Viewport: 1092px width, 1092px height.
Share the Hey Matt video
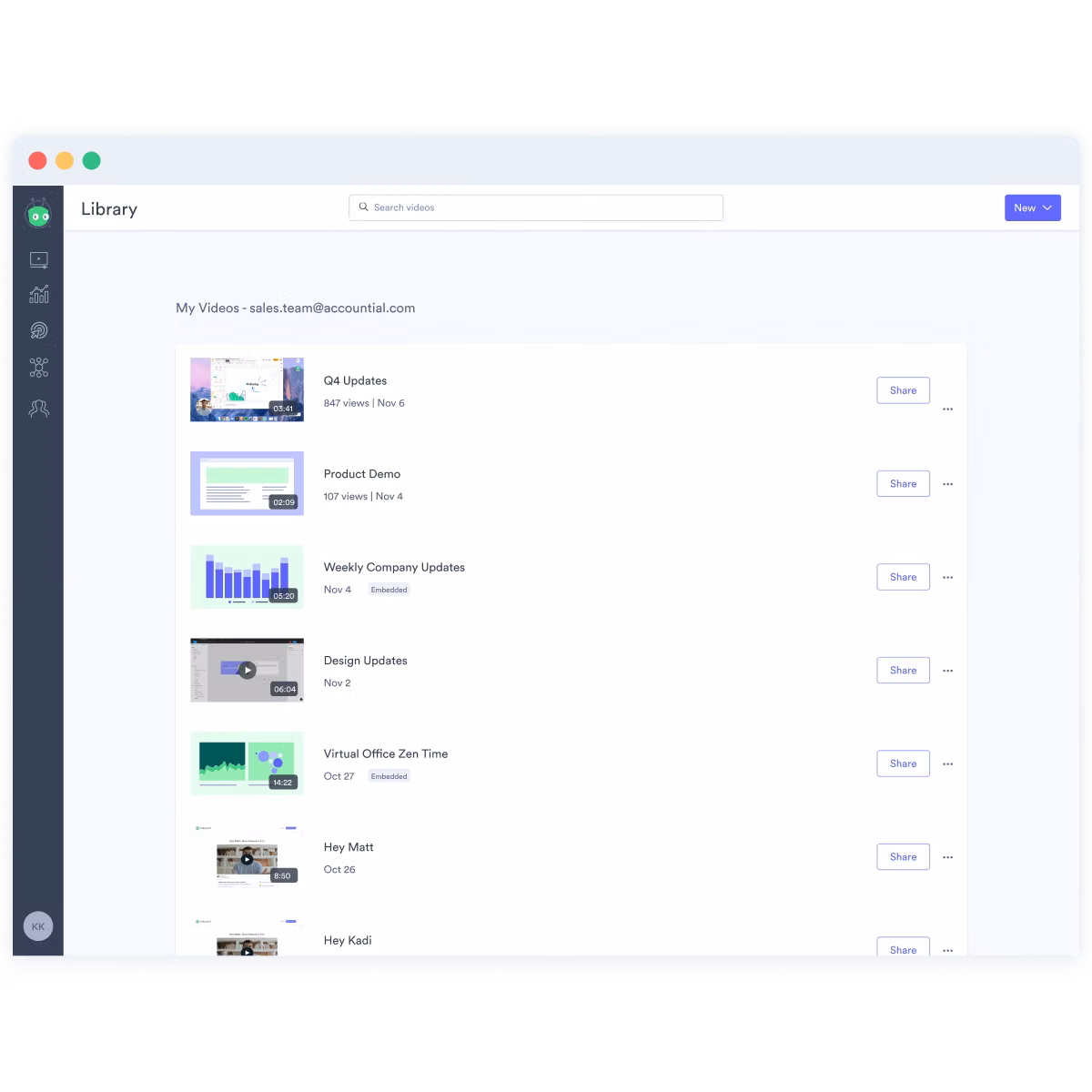(x=903, y=856)
